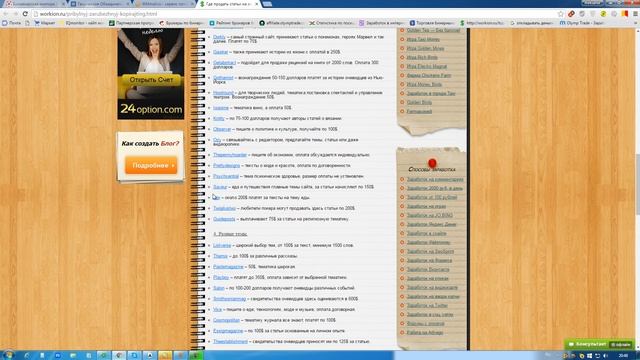Click the 24option.com ad banner logo

(x=151, y=109)
